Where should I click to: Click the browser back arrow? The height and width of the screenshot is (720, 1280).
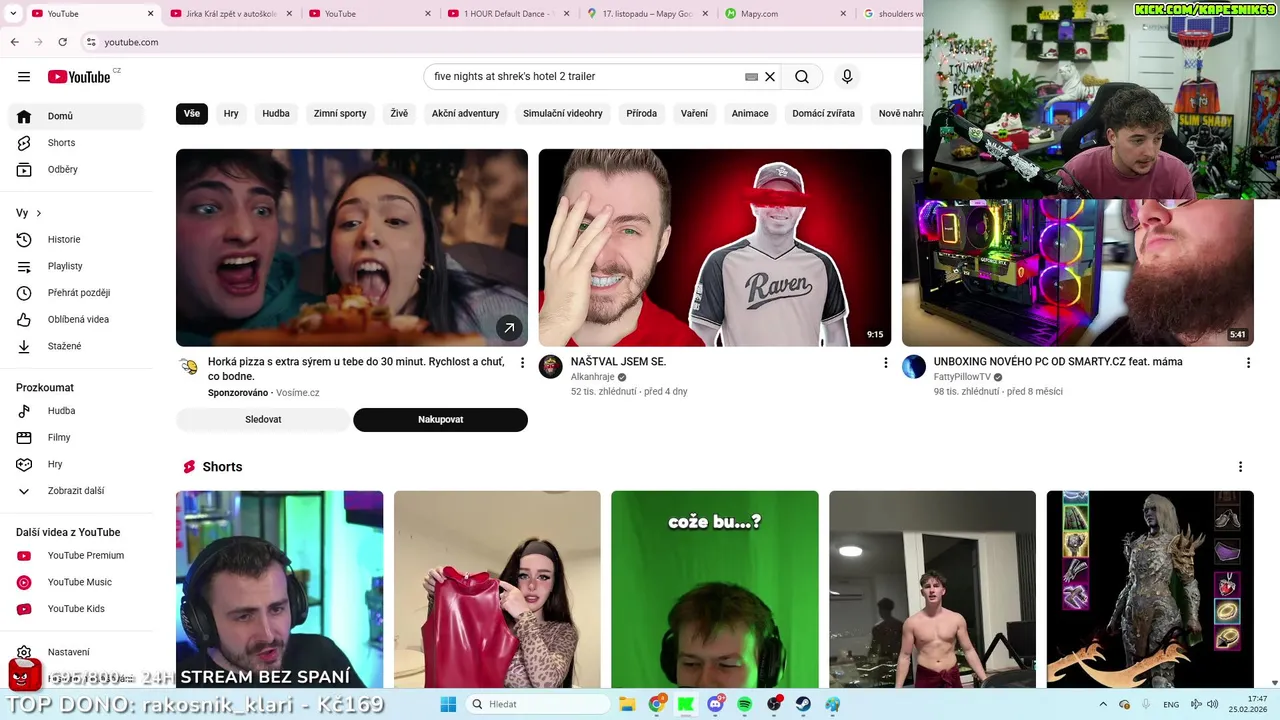coord(15,42)
